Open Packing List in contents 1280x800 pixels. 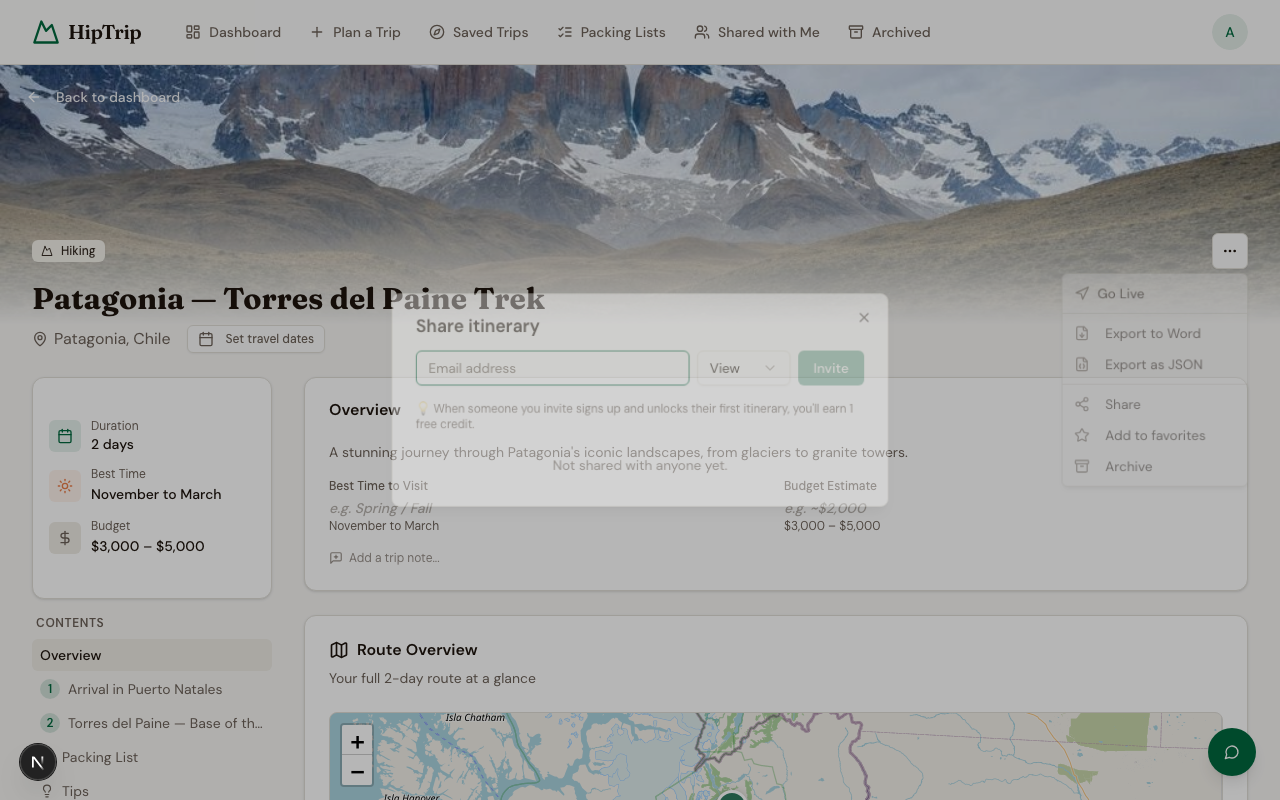pyautogui.click(x=152, y=757)
